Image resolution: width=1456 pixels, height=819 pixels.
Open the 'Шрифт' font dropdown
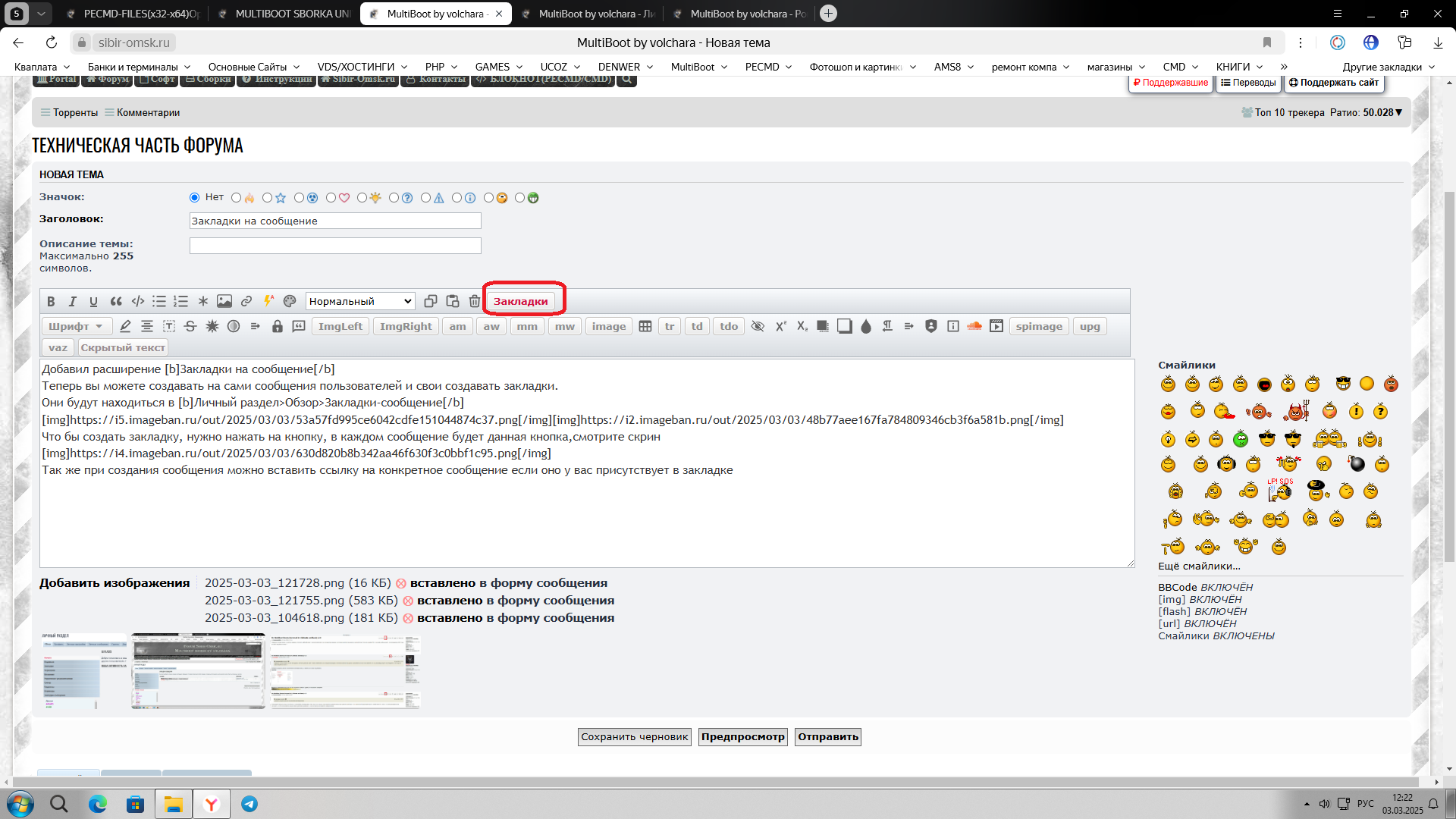[x=76, y=326]
